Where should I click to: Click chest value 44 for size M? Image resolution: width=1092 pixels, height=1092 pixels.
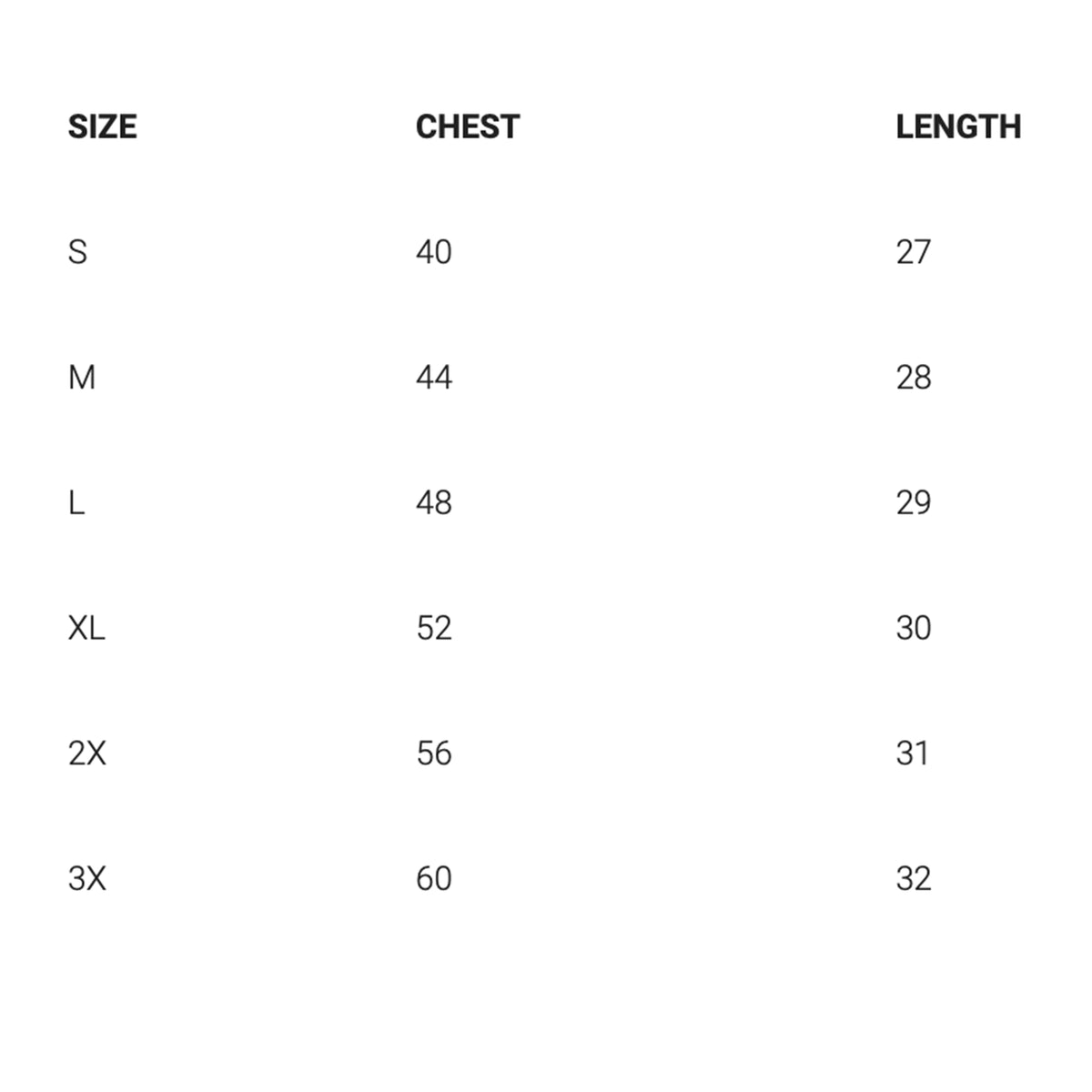coord(433,378)
